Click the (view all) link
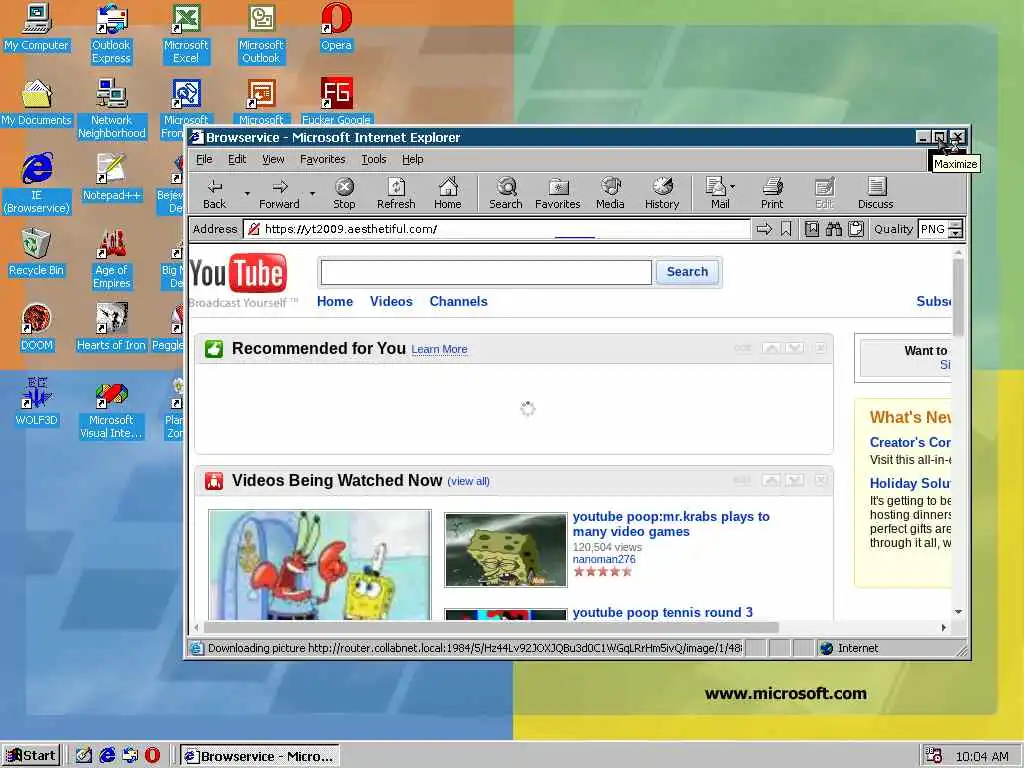This screenshot has width=1024, height=768. [x=468, y=481]
